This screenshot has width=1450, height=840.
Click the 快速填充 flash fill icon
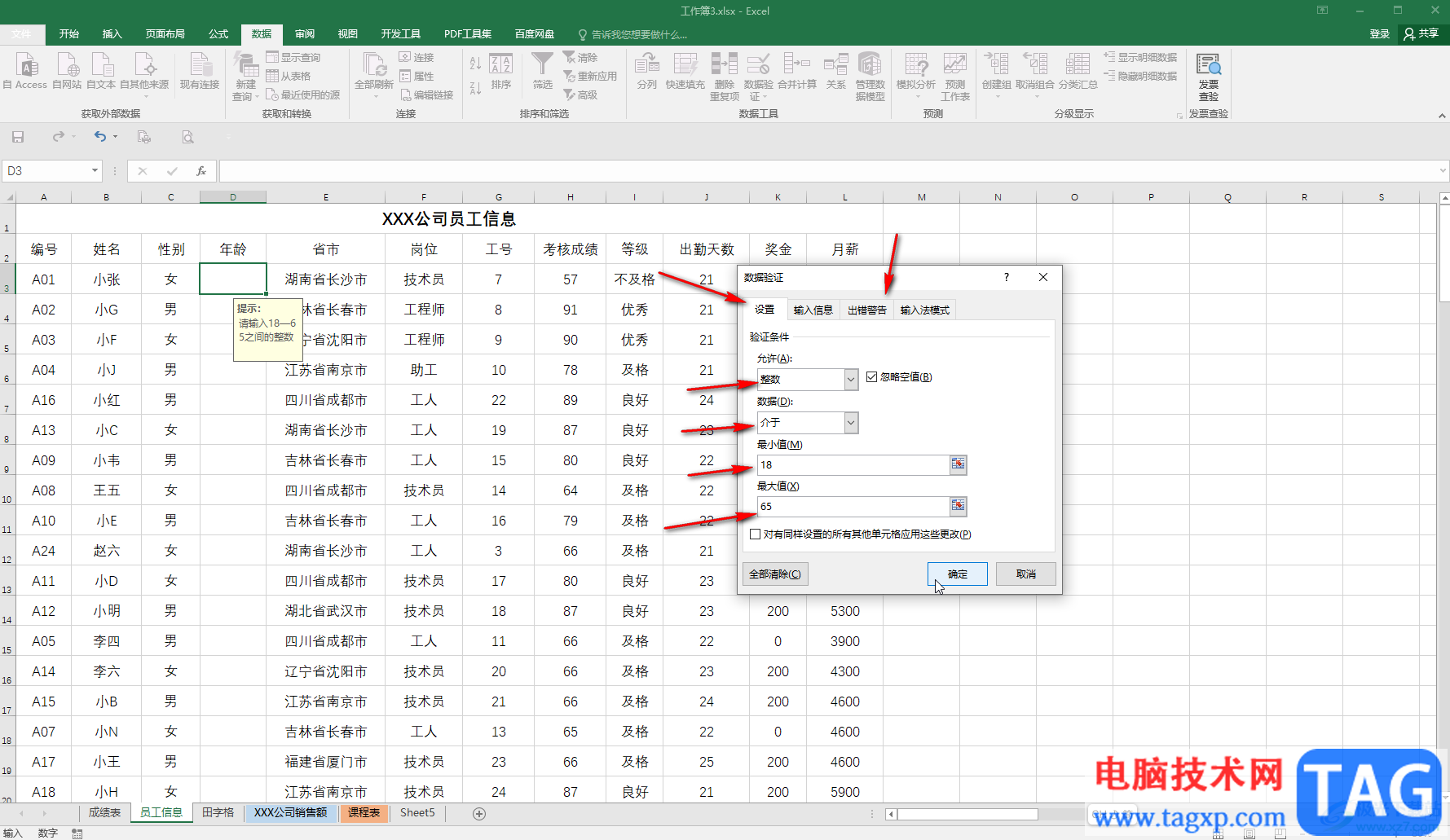[x=685, y=70]
